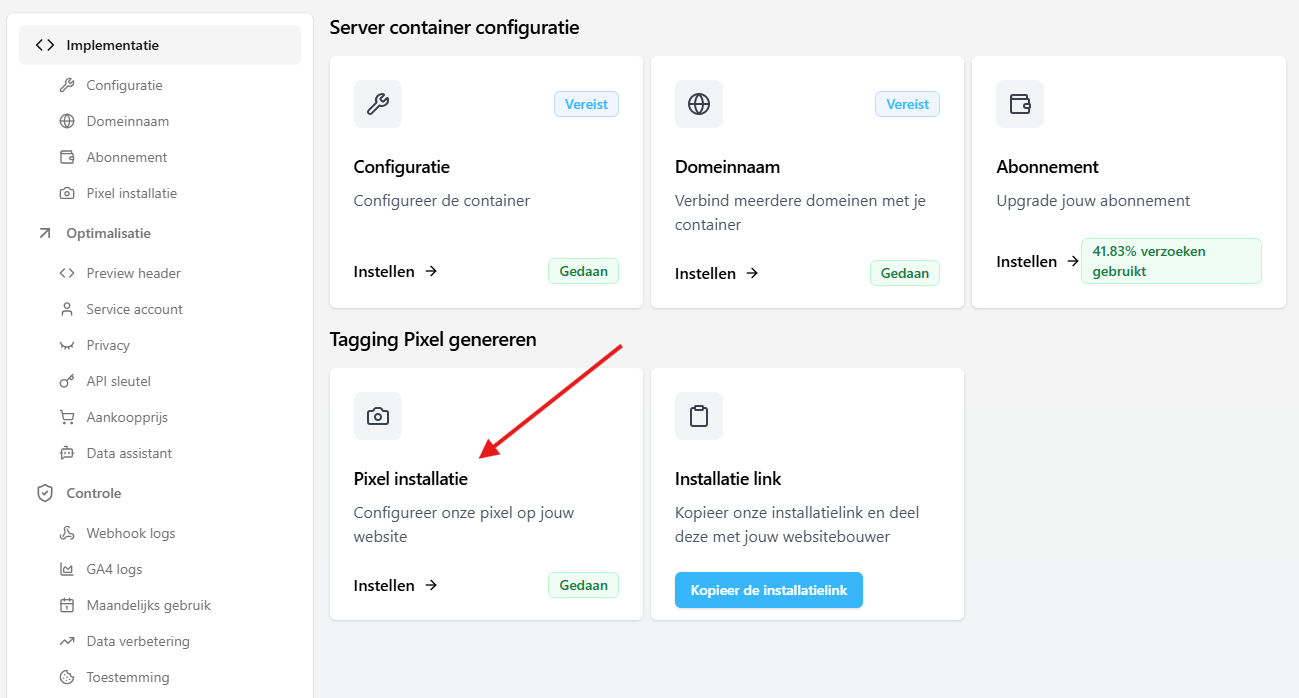Click the key icon beside API sleutel
1299x698 pixels.
point(67,381)
